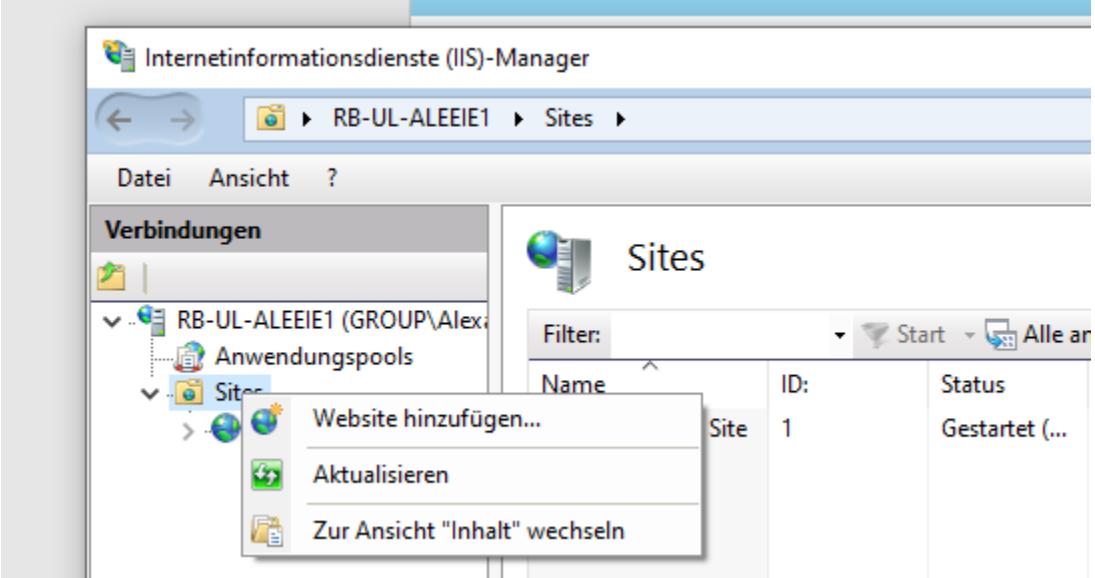Sort by the ID: column header
The width and height of the screenshot is (1095, 578).
tap(794, 384)
